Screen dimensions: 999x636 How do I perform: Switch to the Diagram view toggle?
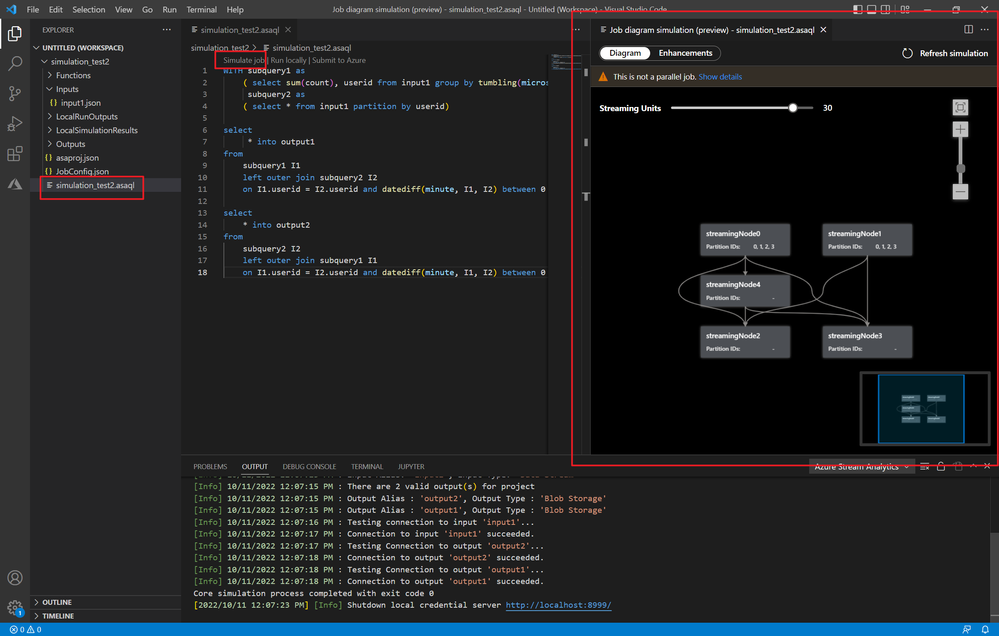[x=625, y=53]
